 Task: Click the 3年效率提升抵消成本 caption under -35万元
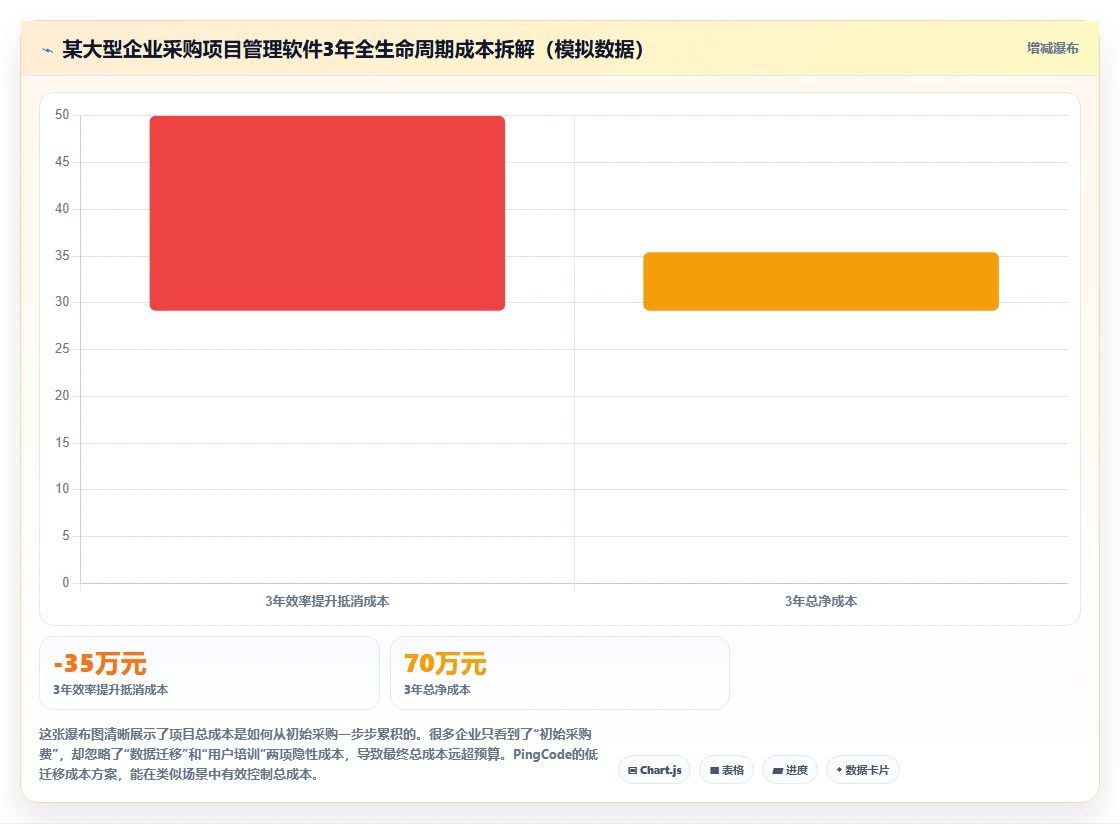(x=111, y=690)
